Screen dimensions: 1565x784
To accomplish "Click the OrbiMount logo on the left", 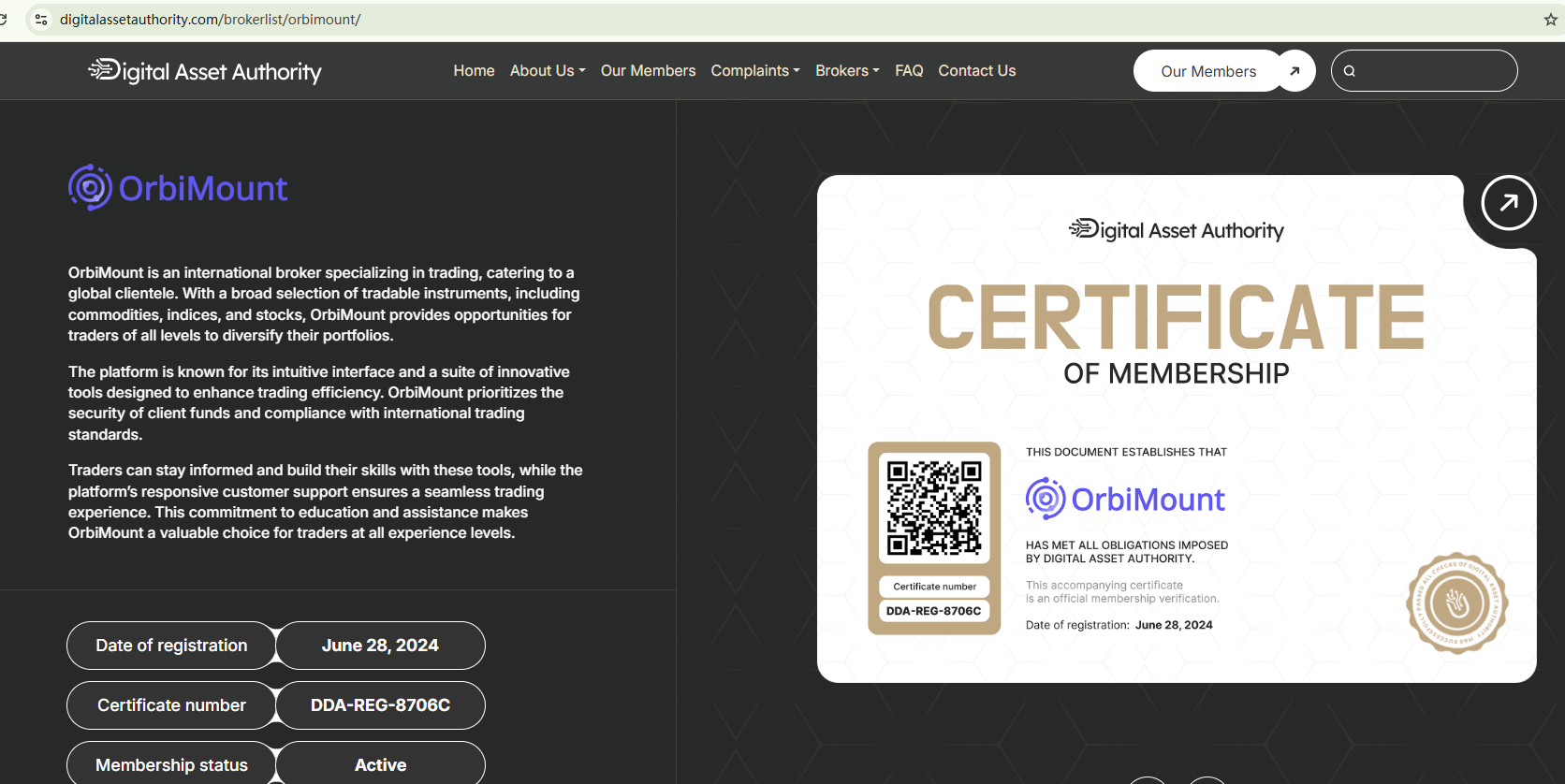I will point(178,188).
